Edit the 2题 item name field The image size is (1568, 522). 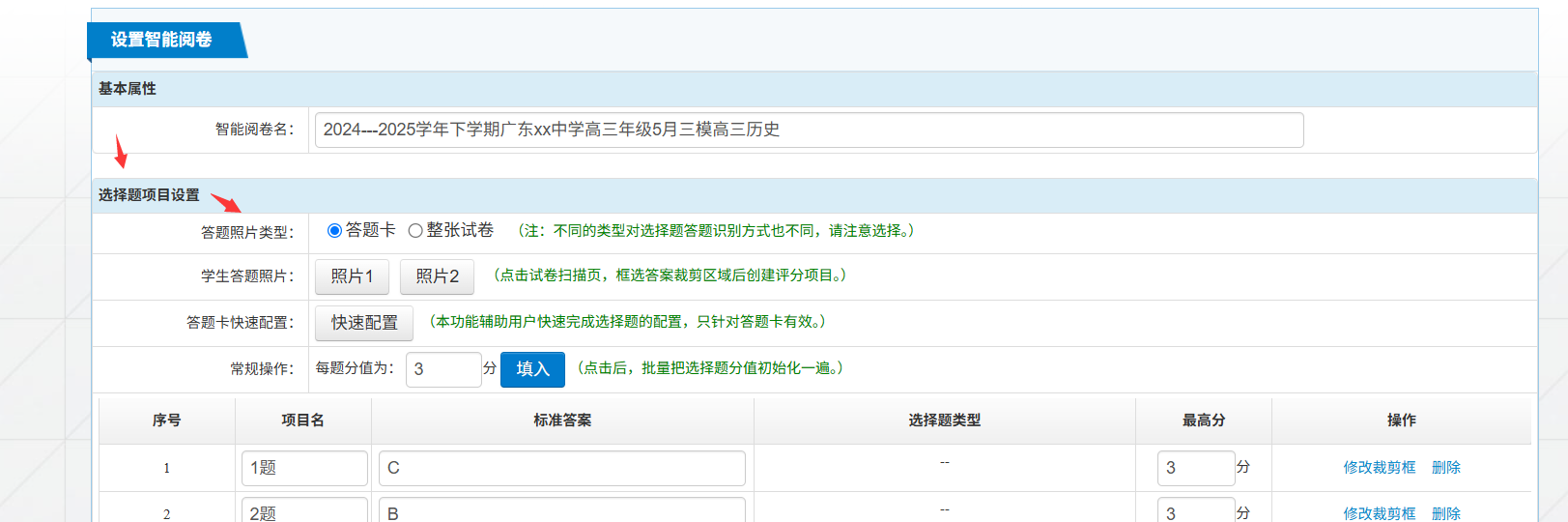(x=304, y=511)
